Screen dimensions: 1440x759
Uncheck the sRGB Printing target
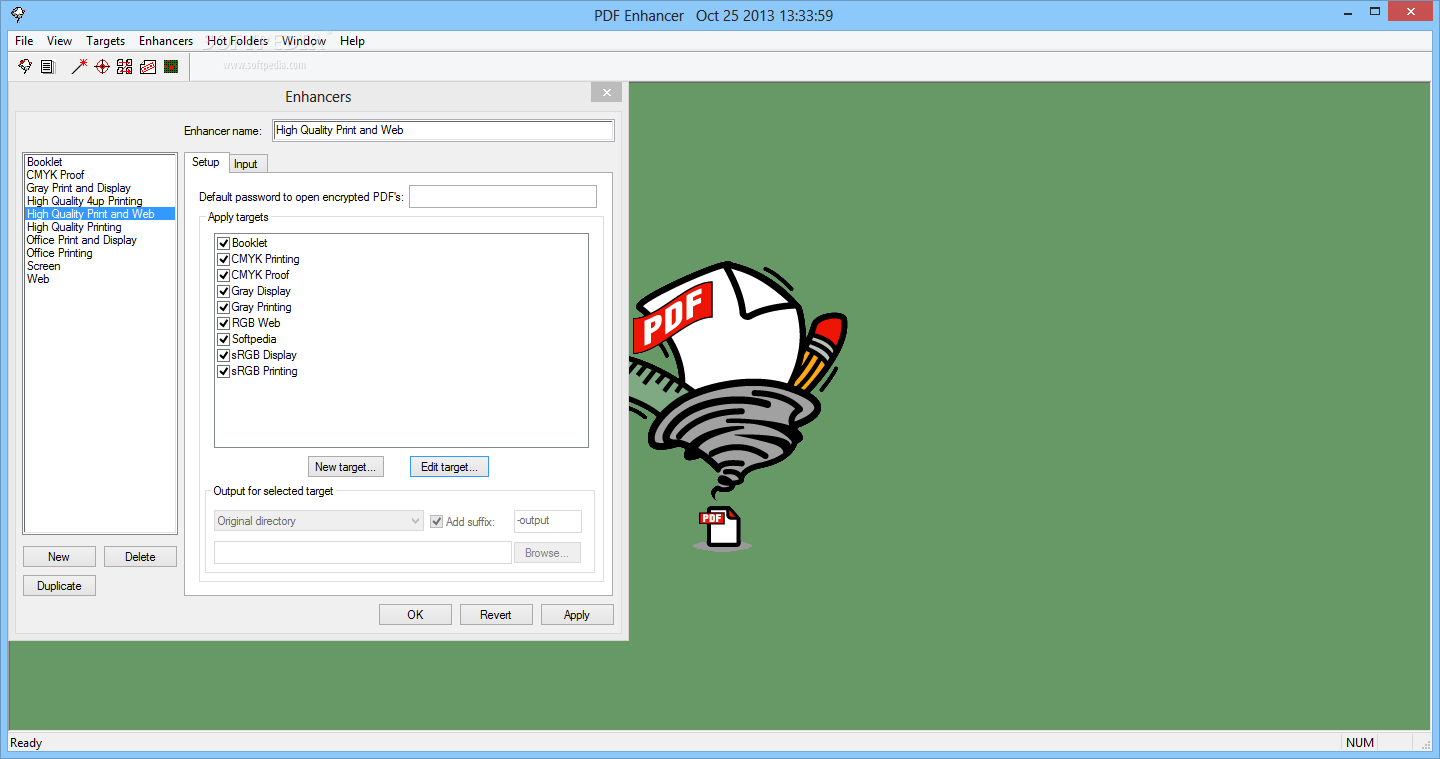coord(224,371)
